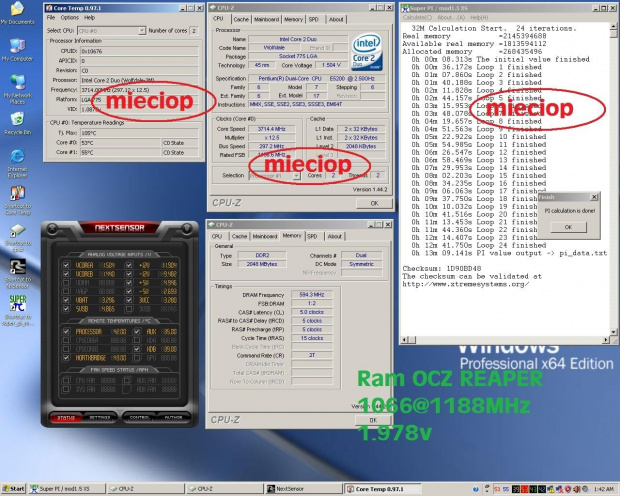Viewport: 620px width, 496px height.
Task: Uncheck the VCOREA voltage checkbox
Action: pyautogui.click(x=66, y=265)
